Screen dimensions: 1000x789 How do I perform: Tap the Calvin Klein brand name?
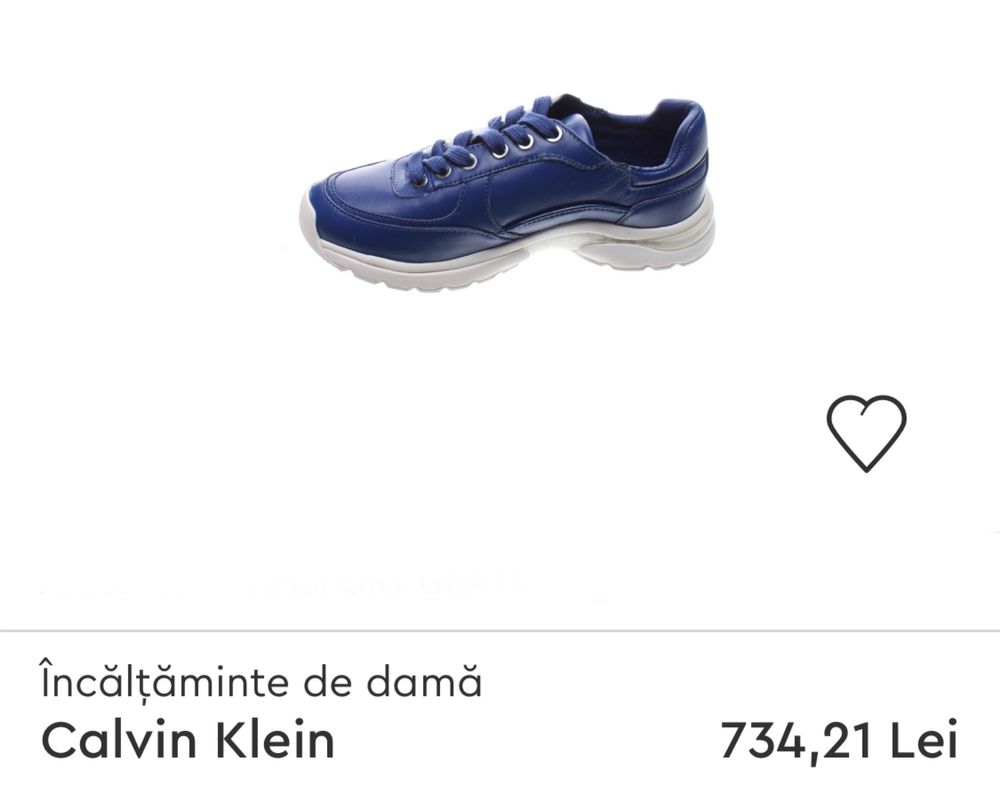pos(188,740)
